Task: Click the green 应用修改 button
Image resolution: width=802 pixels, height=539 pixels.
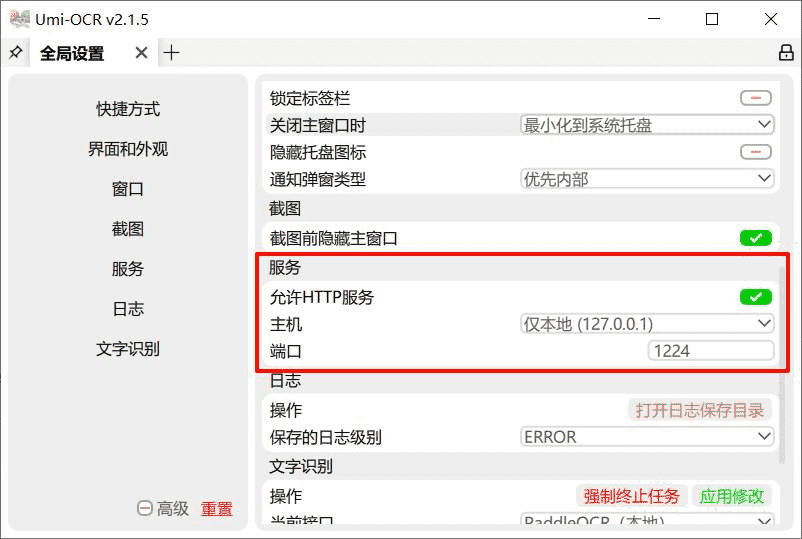Action: coord(731,496)
